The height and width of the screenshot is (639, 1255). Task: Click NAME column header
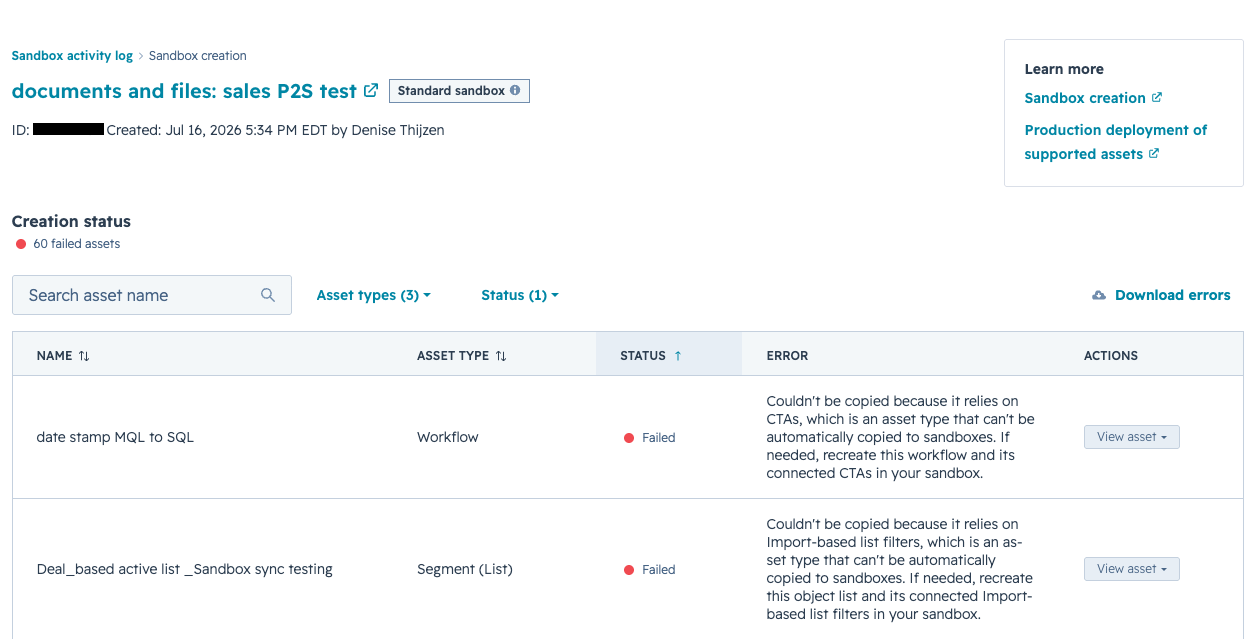pyautogui.click(x=54, y=356)
